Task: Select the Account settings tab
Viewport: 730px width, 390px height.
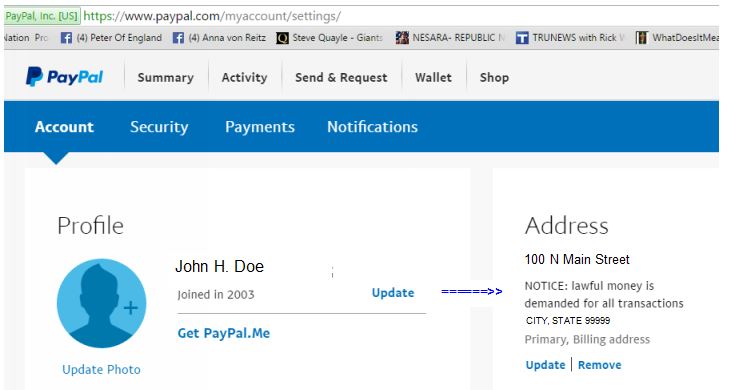Action: (64, 127)
